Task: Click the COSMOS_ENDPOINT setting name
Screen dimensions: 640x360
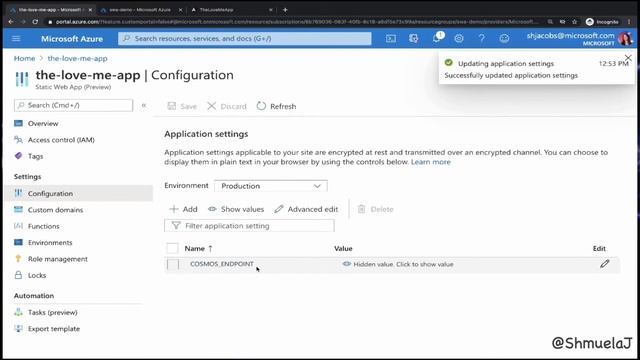Action: coord(222,264)
